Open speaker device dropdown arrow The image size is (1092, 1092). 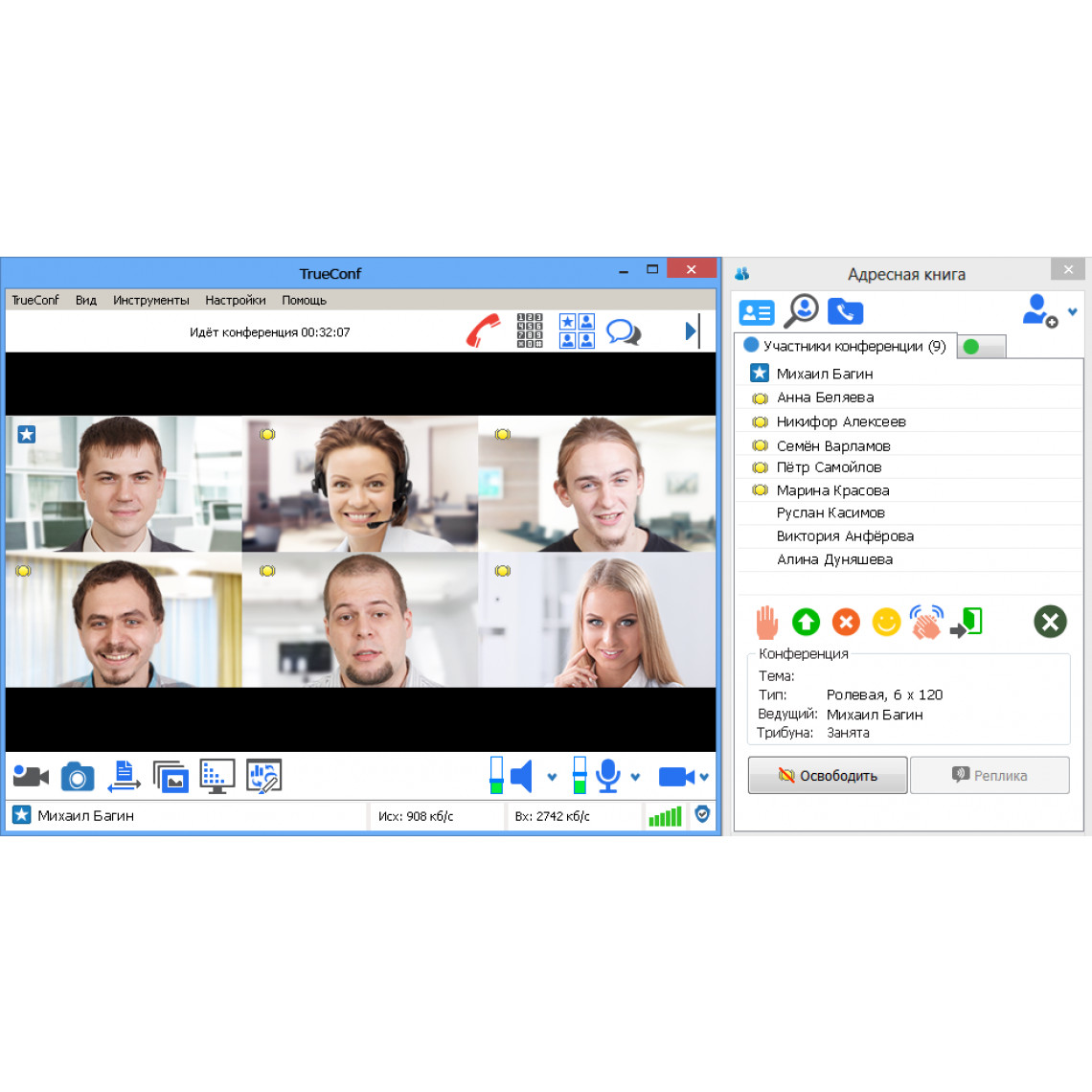click(x=553, y=777)
